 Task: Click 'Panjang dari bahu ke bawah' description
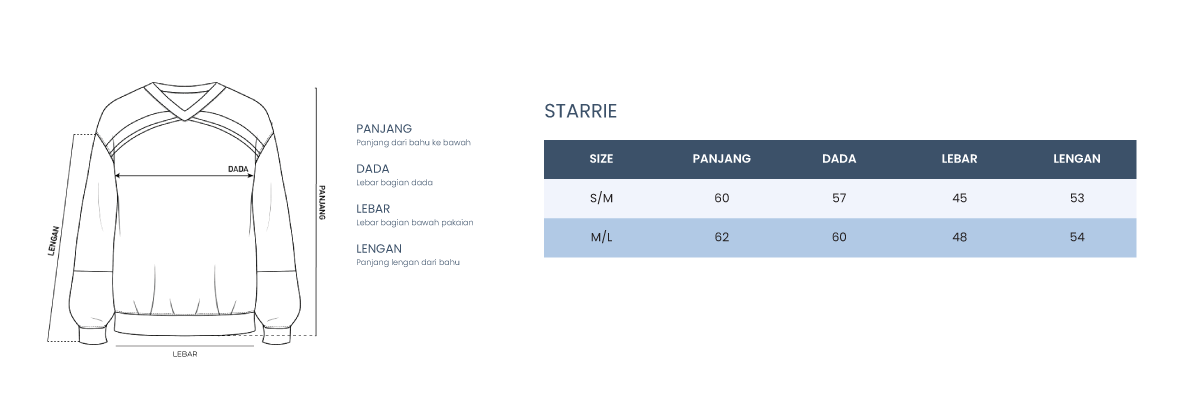click(413, 143)
